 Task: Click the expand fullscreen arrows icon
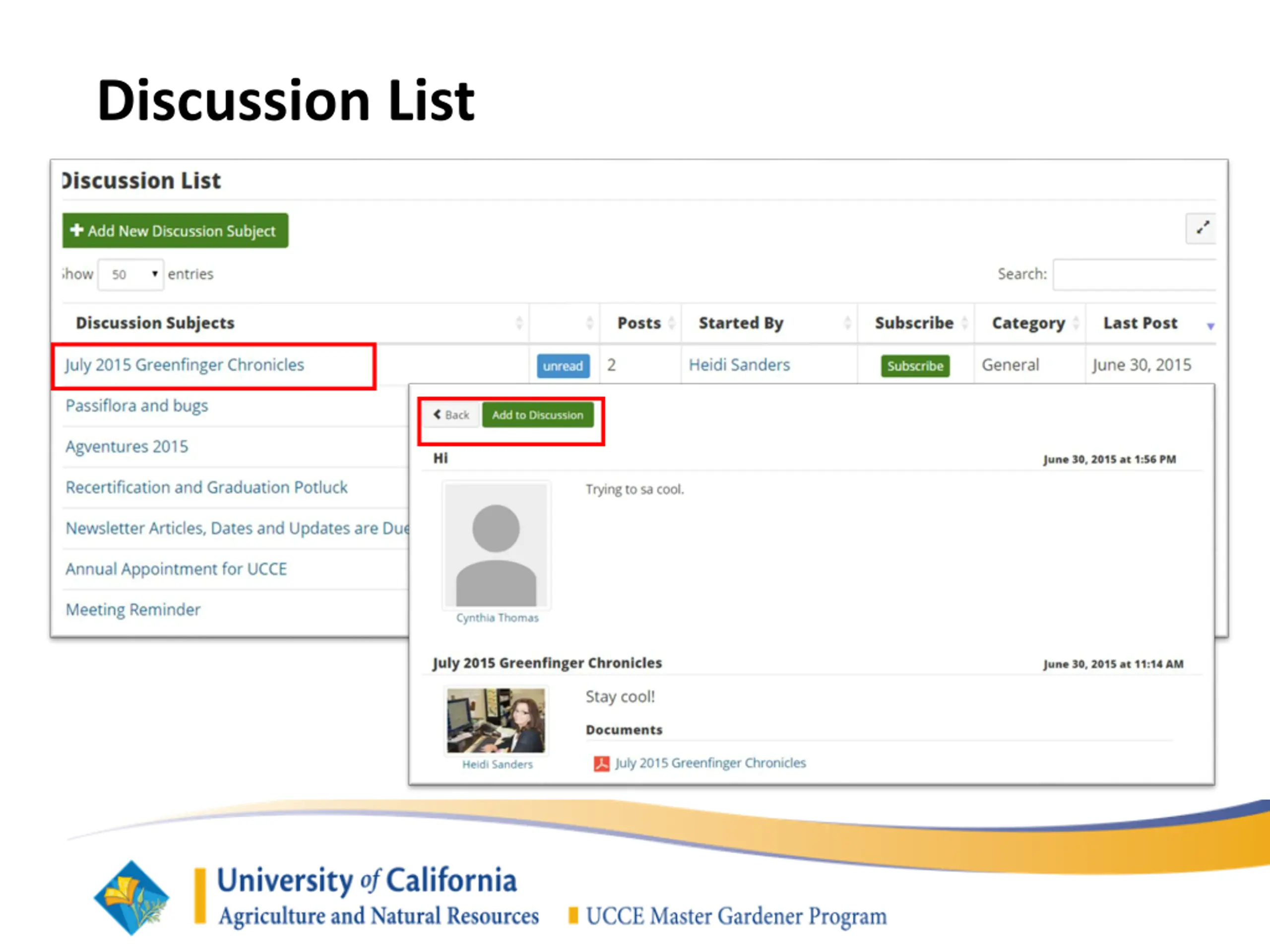(1202, 228)
